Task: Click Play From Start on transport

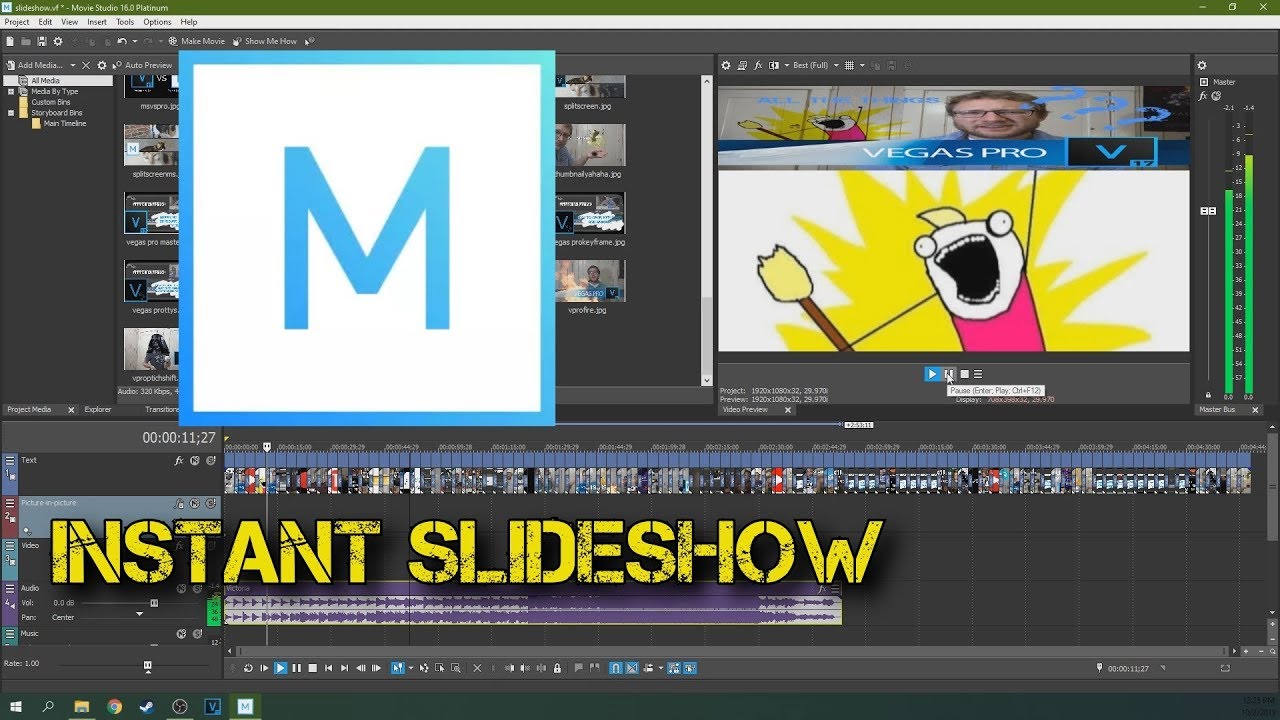Action: pyautogui.click(x=264, y=668)
